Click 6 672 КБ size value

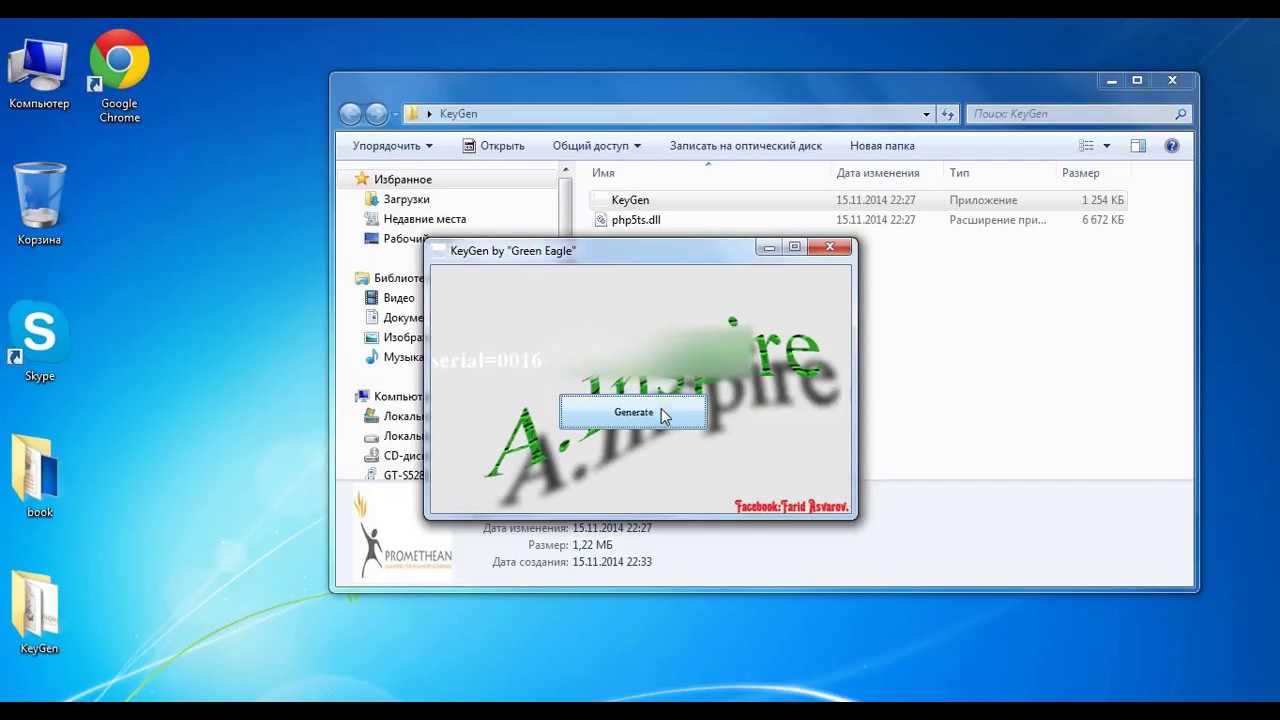pyautogui.click(x=1103, y=220)
